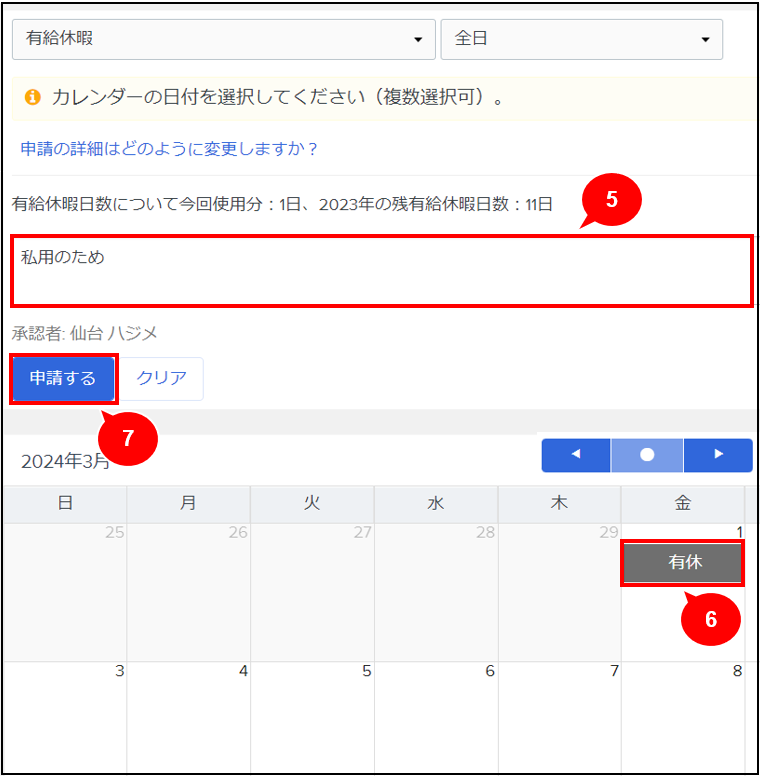Click the next month arrow button
The height and width of the screenshot is (776, 760).
tap(718, 454)
